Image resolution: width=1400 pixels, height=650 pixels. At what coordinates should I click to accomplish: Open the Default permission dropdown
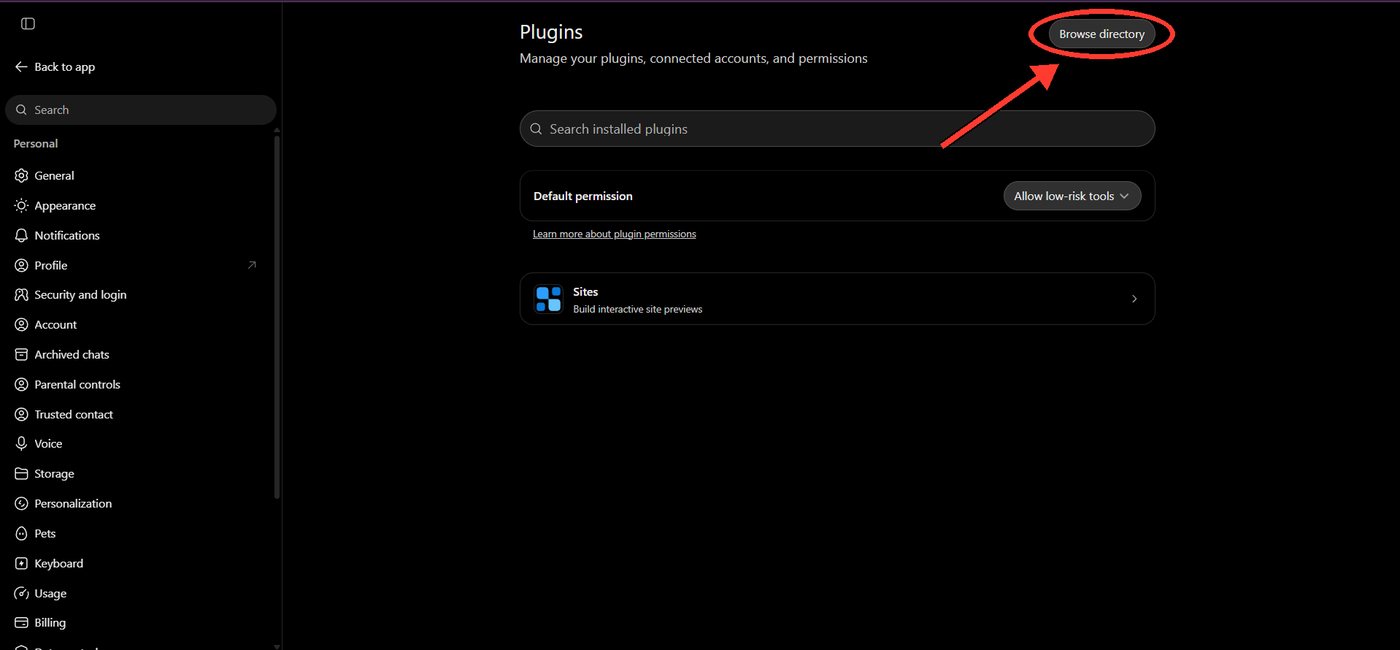pyautogui.click(x=1071, y=196)
